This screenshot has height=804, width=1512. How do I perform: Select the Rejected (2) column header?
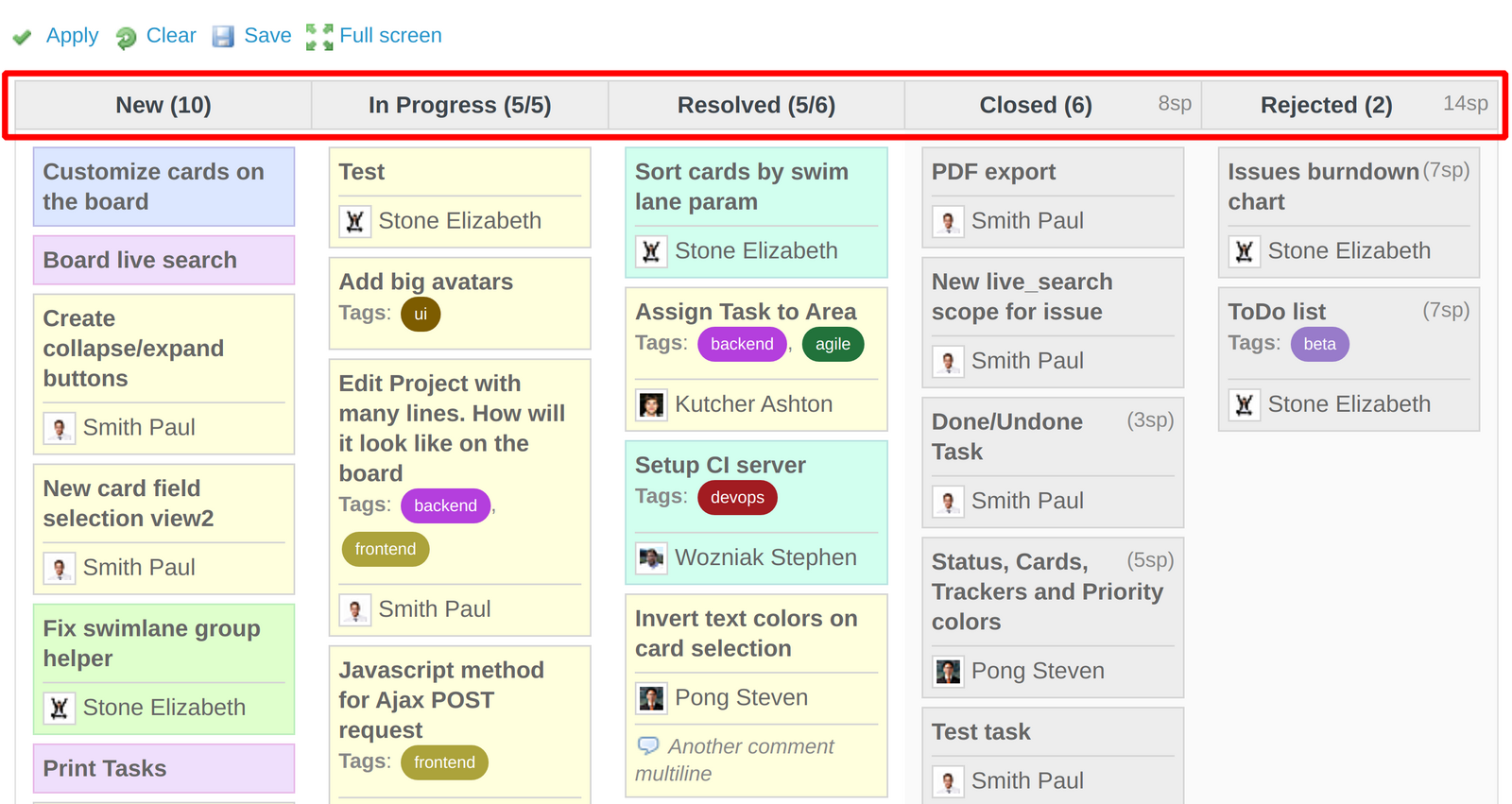click(x=1326, y=105)
